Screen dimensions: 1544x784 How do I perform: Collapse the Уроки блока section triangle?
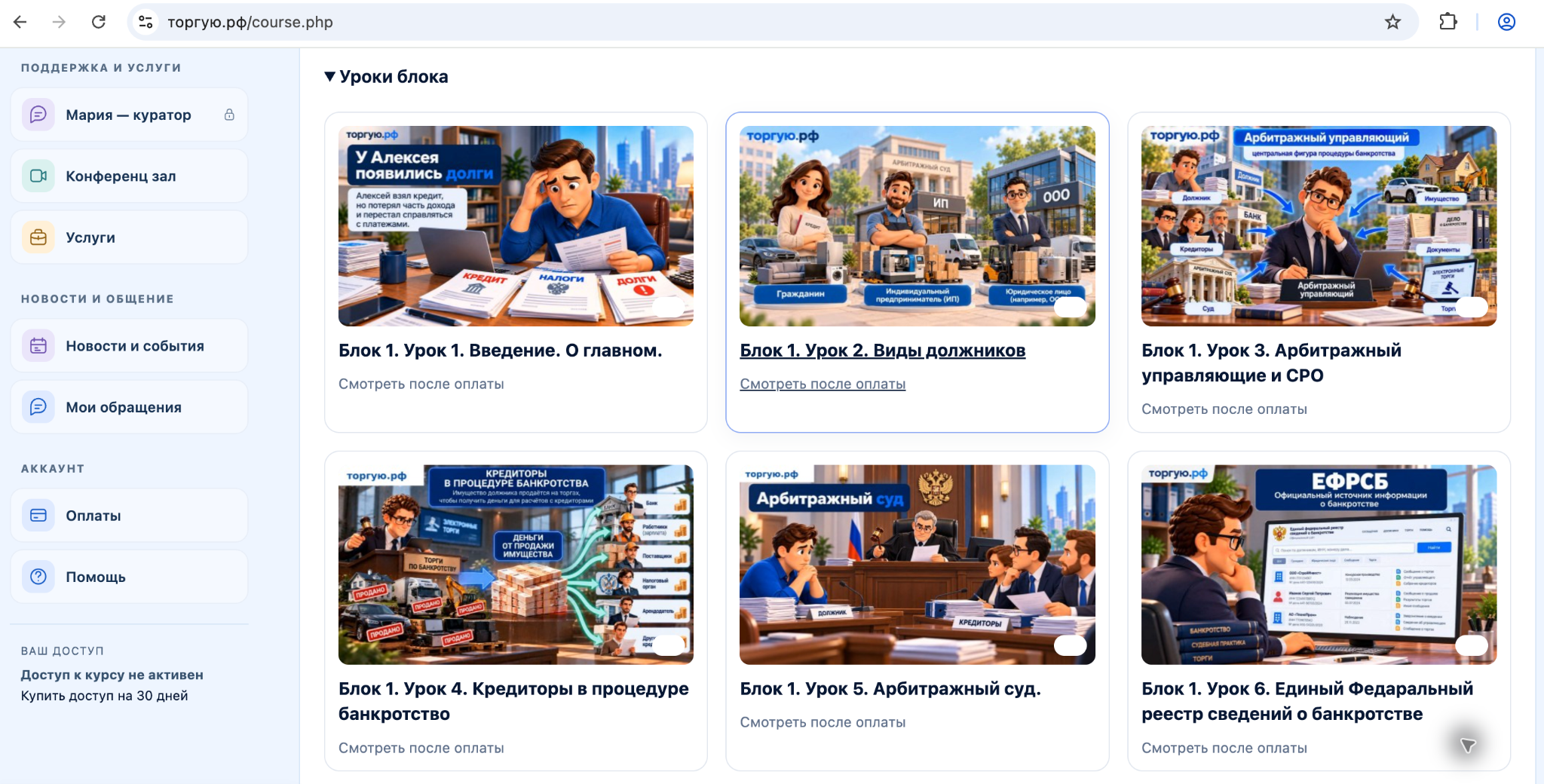coord(329,77)
